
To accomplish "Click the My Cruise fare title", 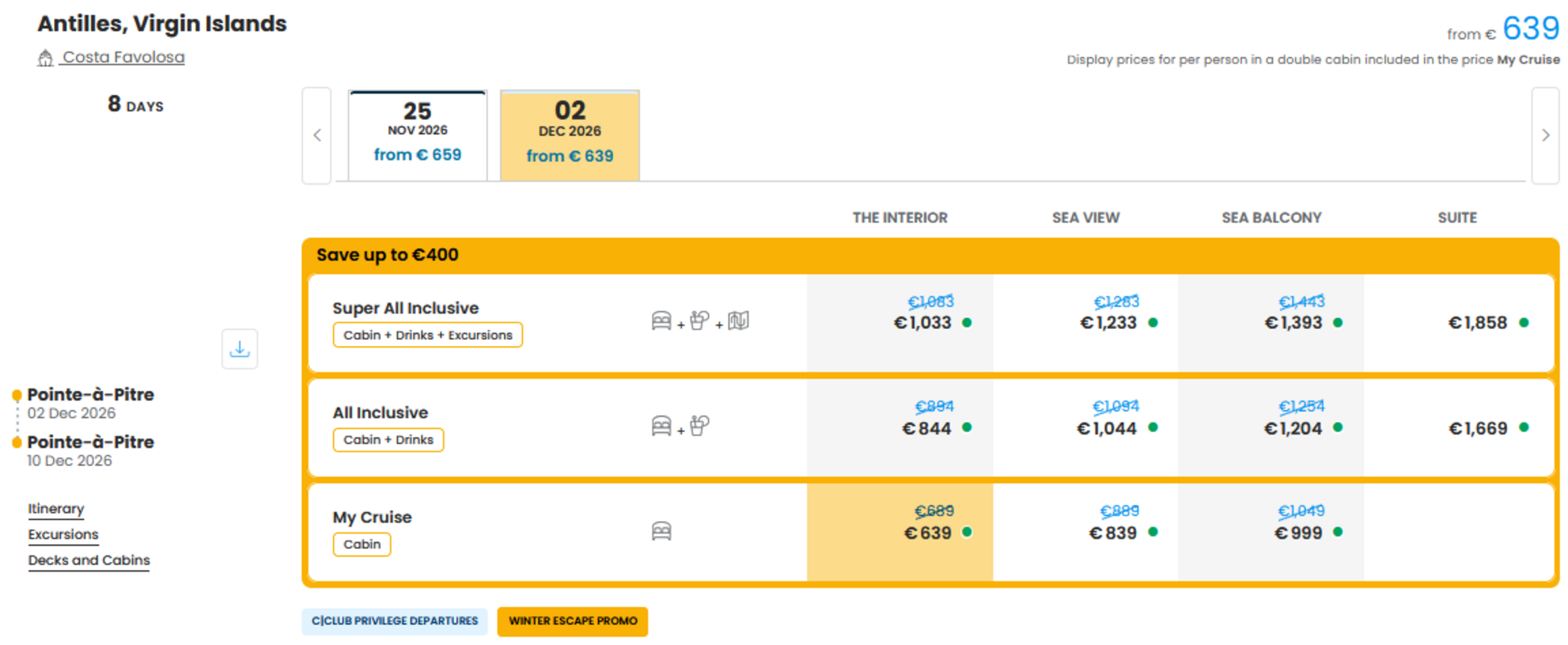I will (x=372, y=518).
